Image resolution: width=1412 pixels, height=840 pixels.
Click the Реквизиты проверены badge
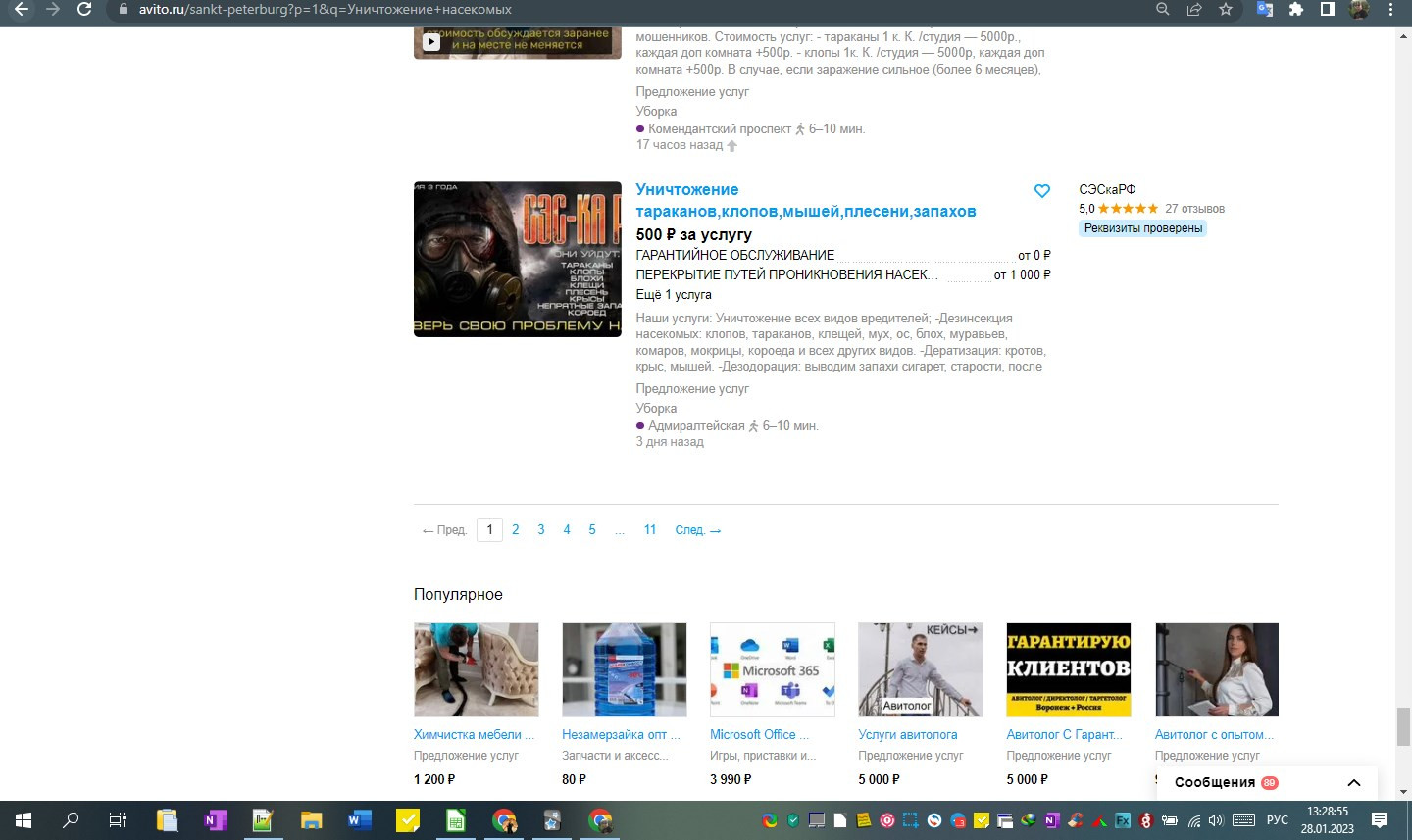click(1143, 228)
